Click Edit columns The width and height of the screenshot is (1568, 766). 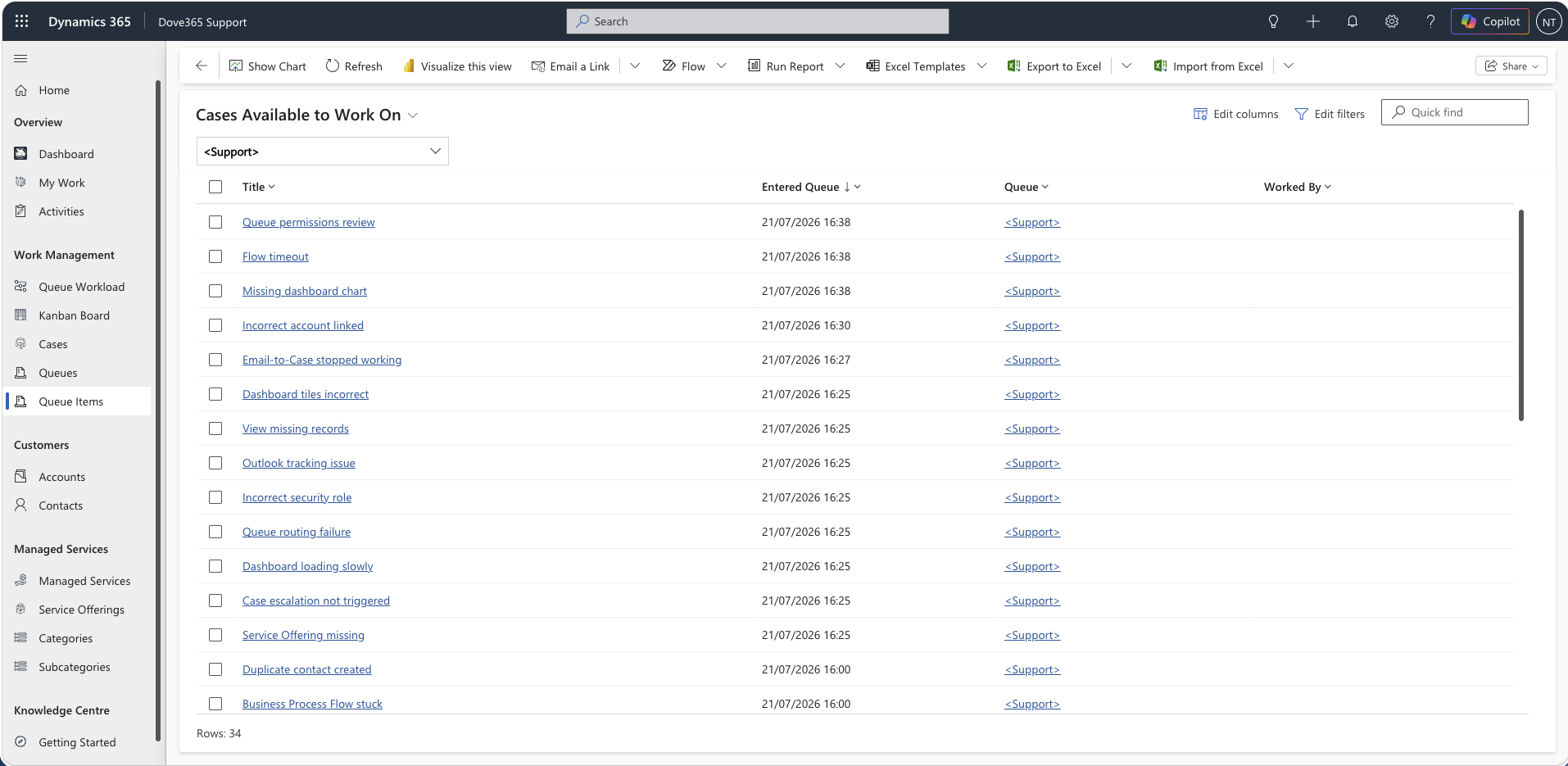coord(1235,114)
